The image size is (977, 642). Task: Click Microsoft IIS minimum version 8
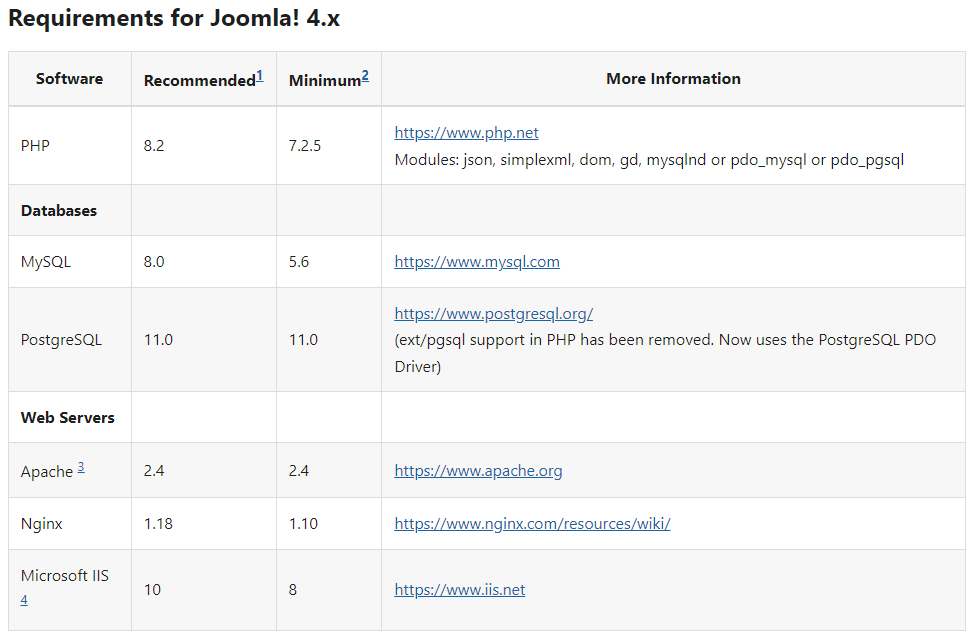(292, 590)
